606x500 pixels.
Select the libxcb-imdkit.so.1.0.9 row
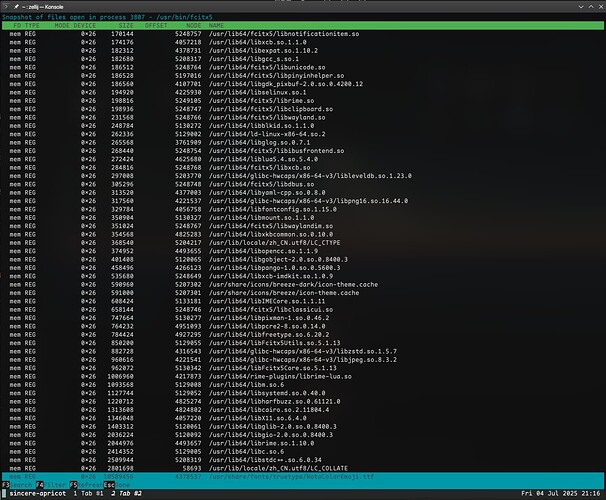[x=303, y=276]
